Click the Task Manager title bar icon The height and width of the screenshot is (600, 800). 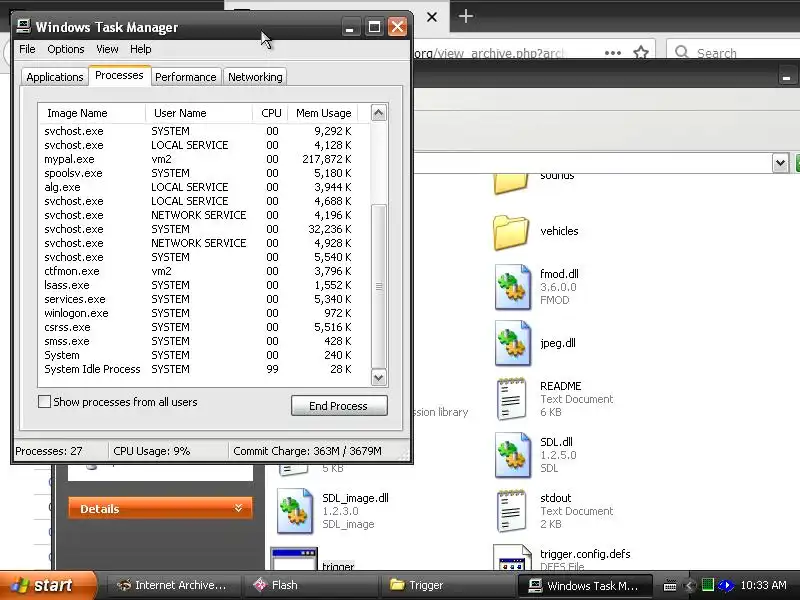tap(23, 26)
